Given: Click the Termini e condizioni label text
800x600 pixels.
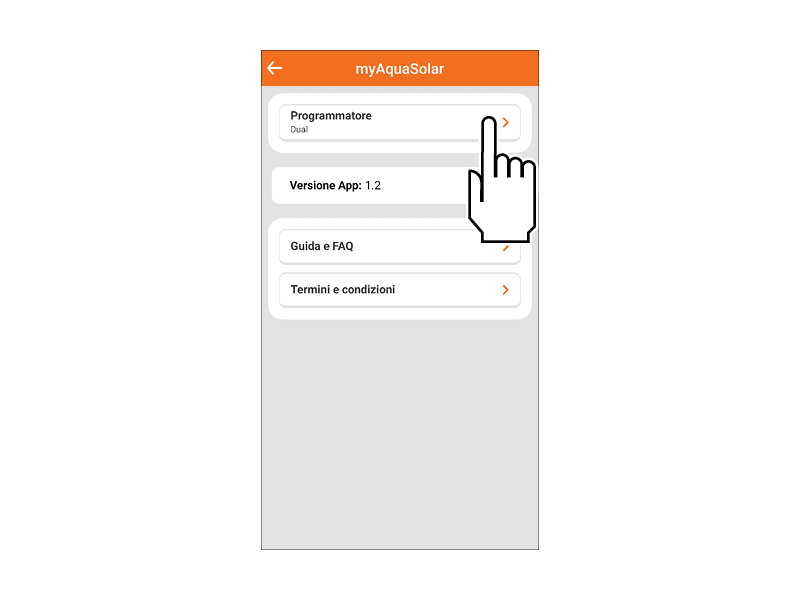Looking at the screenshot, I should [342, 290].
